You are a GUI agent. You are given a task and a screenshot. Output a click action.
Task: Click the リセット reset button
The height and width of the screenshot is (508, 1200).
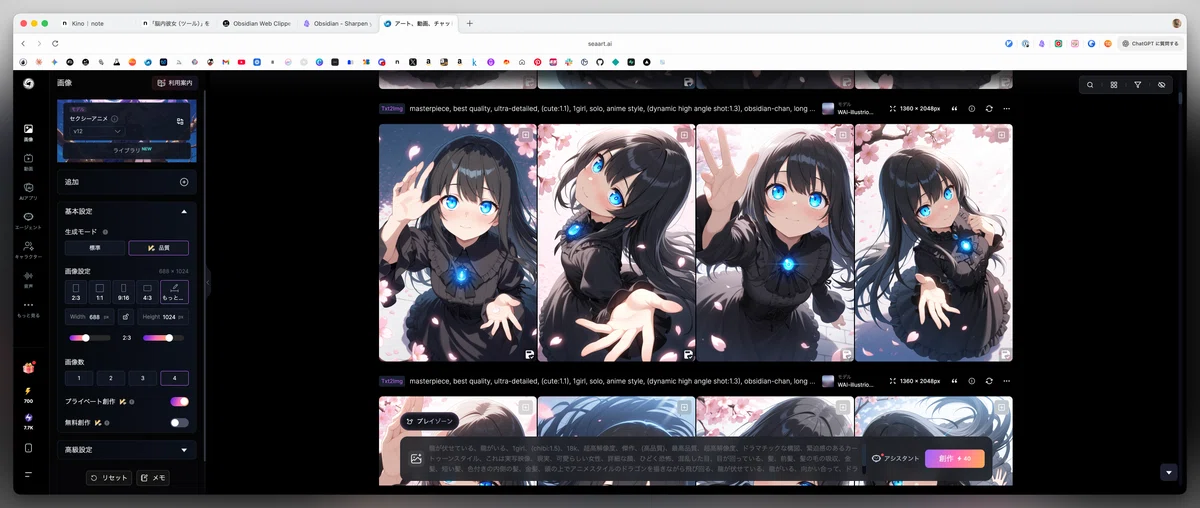pos(109,478)
